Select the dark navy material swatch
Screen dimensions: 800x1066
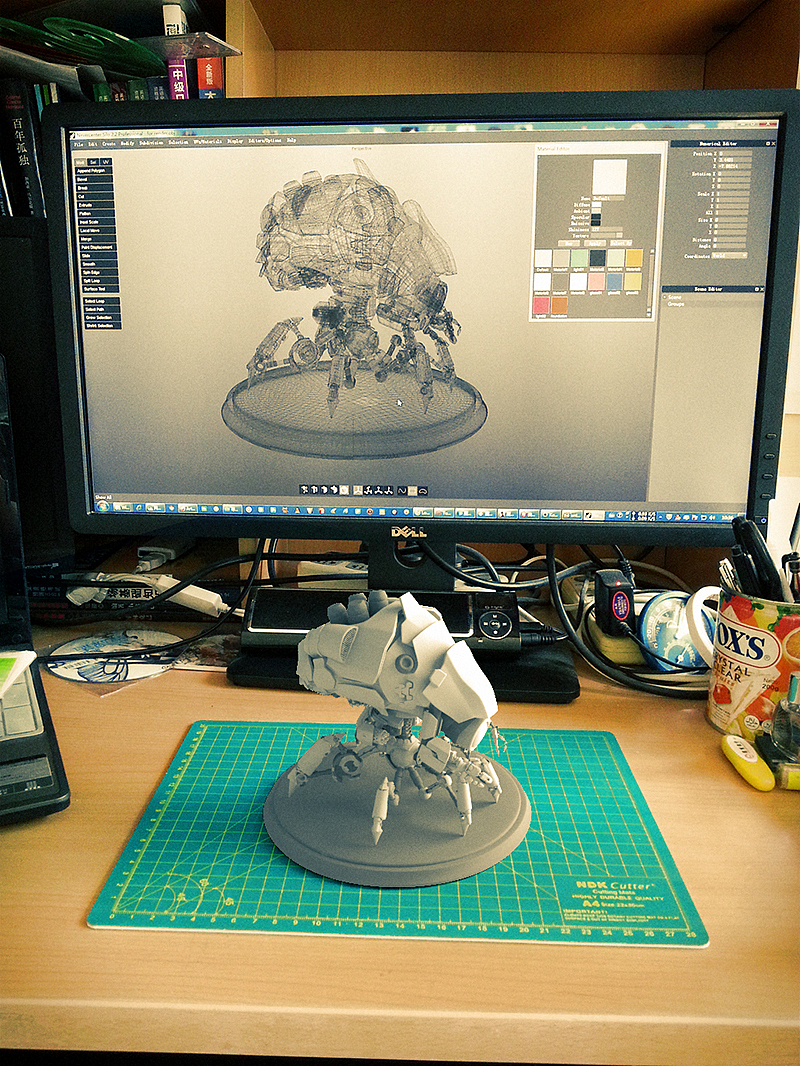click(598, 258)
